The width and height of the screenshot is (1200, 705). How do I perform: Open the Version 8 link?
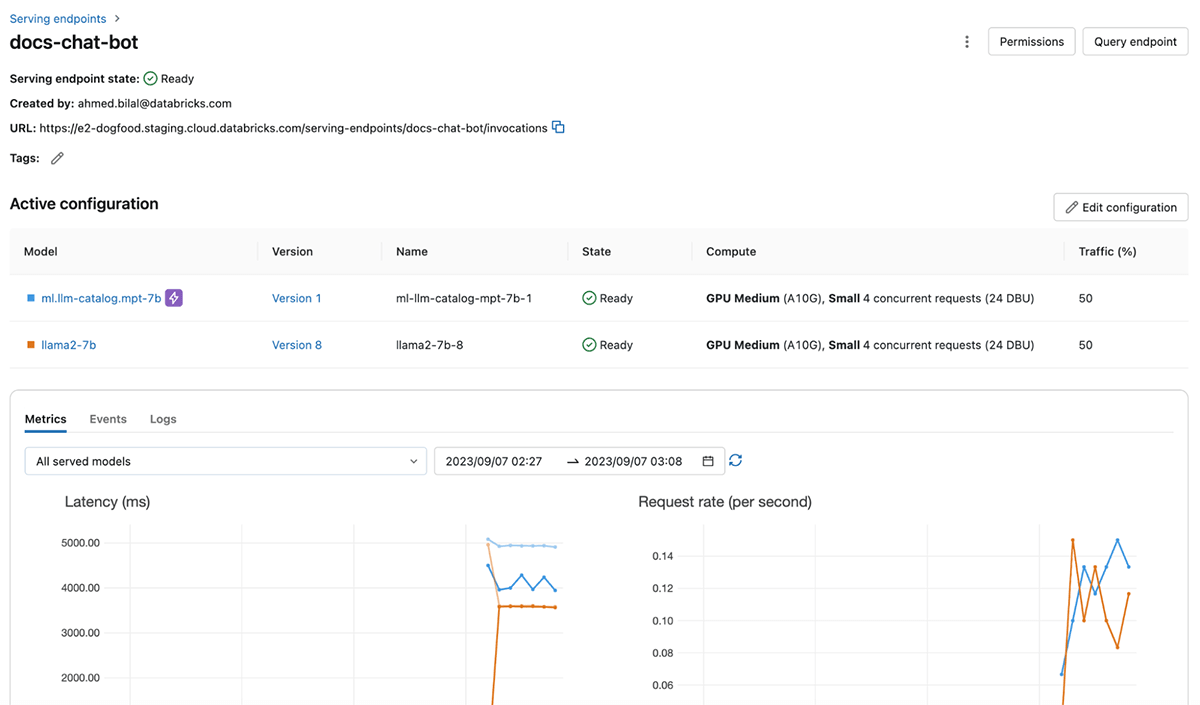click(x=297, y=345)
